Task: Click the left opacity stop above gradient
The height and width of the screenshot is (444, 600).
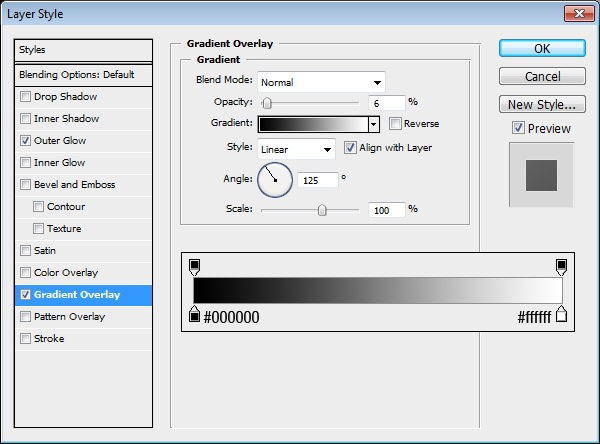Action: click(x=194, y=267)
